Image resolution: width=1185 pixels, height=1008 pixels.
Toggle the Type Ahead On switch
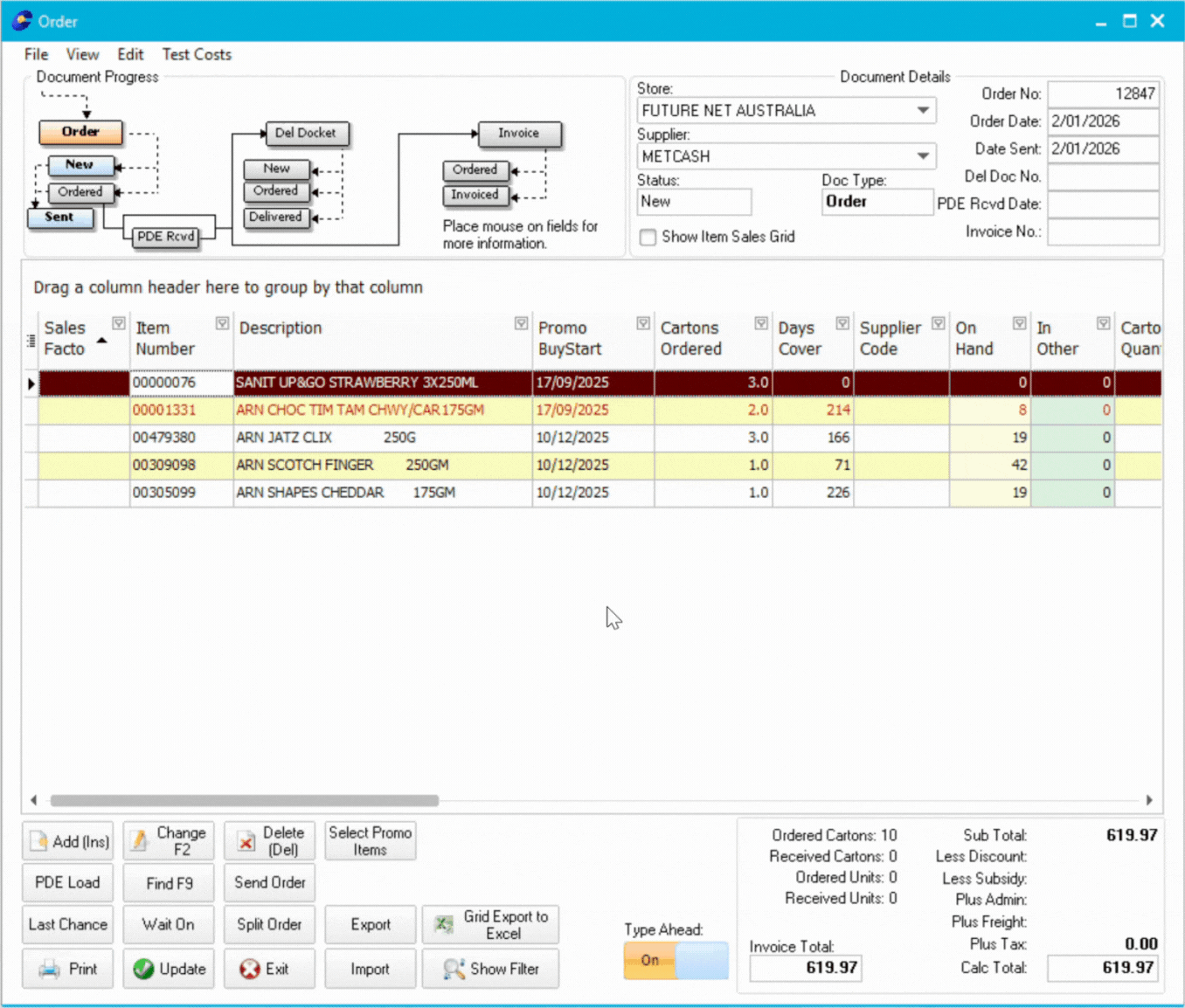pyautogui.click(x=676, y=961)
